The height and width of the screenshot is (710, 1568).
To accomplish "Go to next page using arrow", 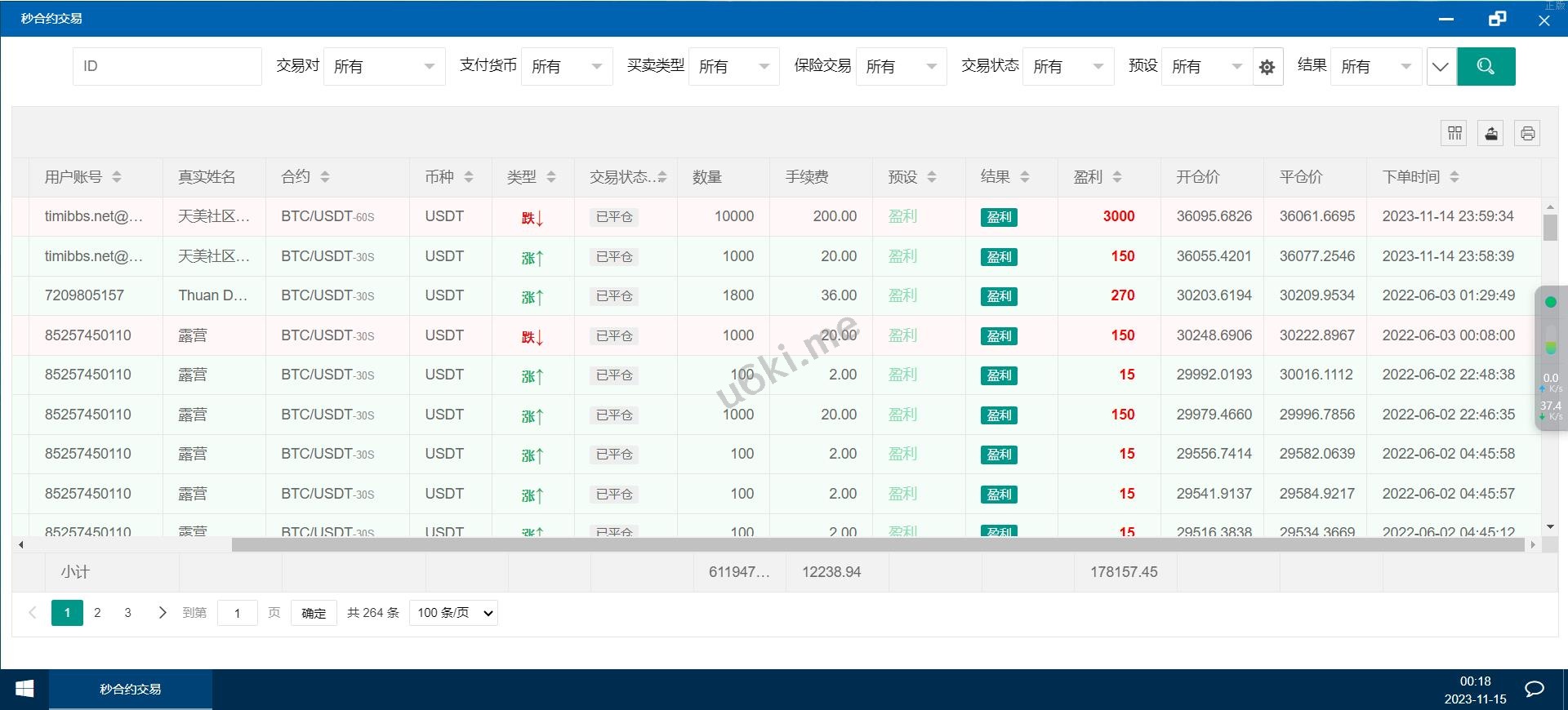I will click(162, 613).
